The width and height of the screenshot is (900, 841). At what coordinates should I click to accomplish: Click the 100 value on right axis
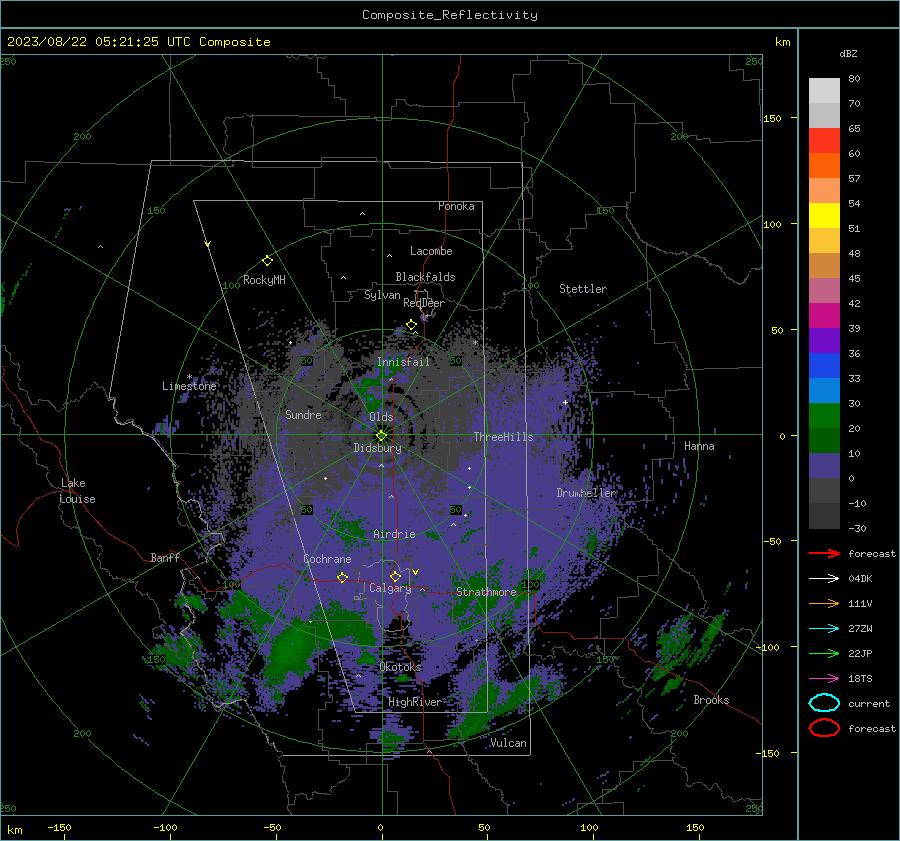(x=772, y=224)
